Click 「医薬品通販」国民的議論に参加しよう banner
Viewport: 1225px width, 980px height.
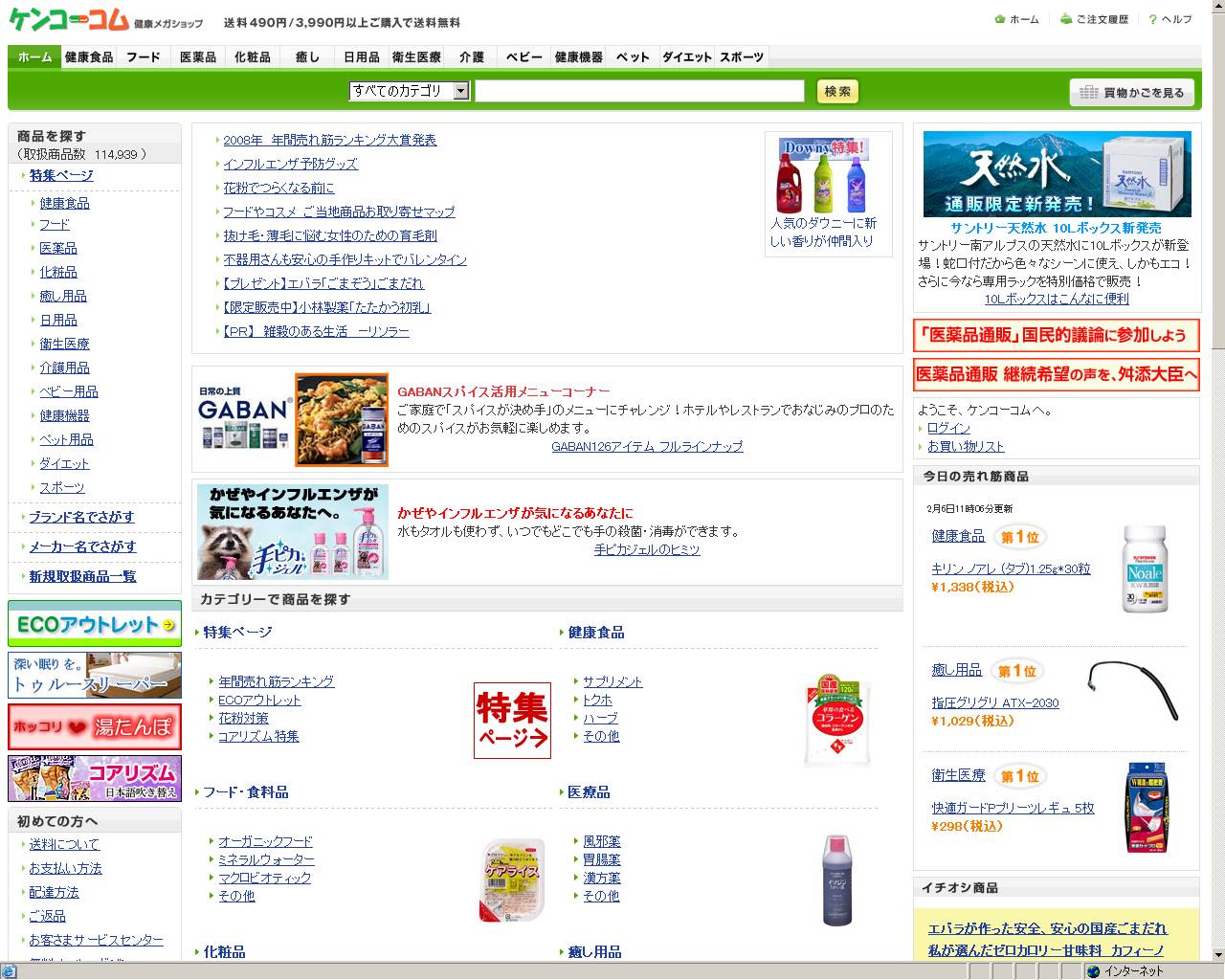pyautogui.click(x=1057, y=335)
